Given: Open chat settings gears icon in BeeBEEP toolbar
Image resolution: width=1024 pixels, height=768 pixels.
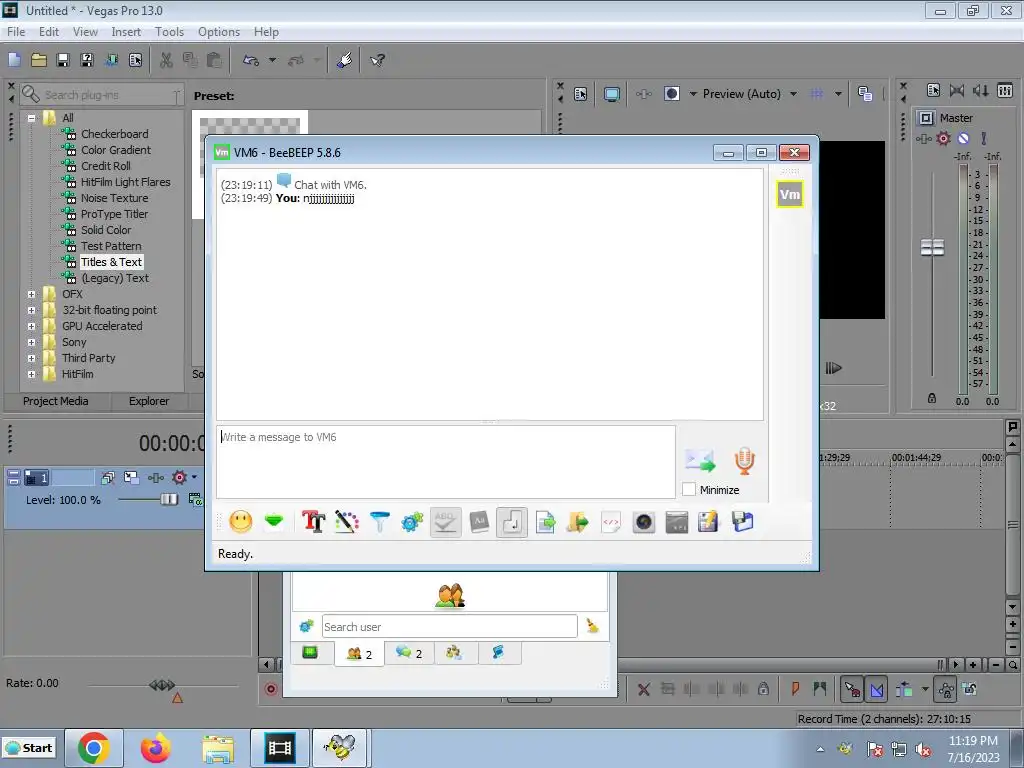Looking at the screenshot, I should [412, 522].
